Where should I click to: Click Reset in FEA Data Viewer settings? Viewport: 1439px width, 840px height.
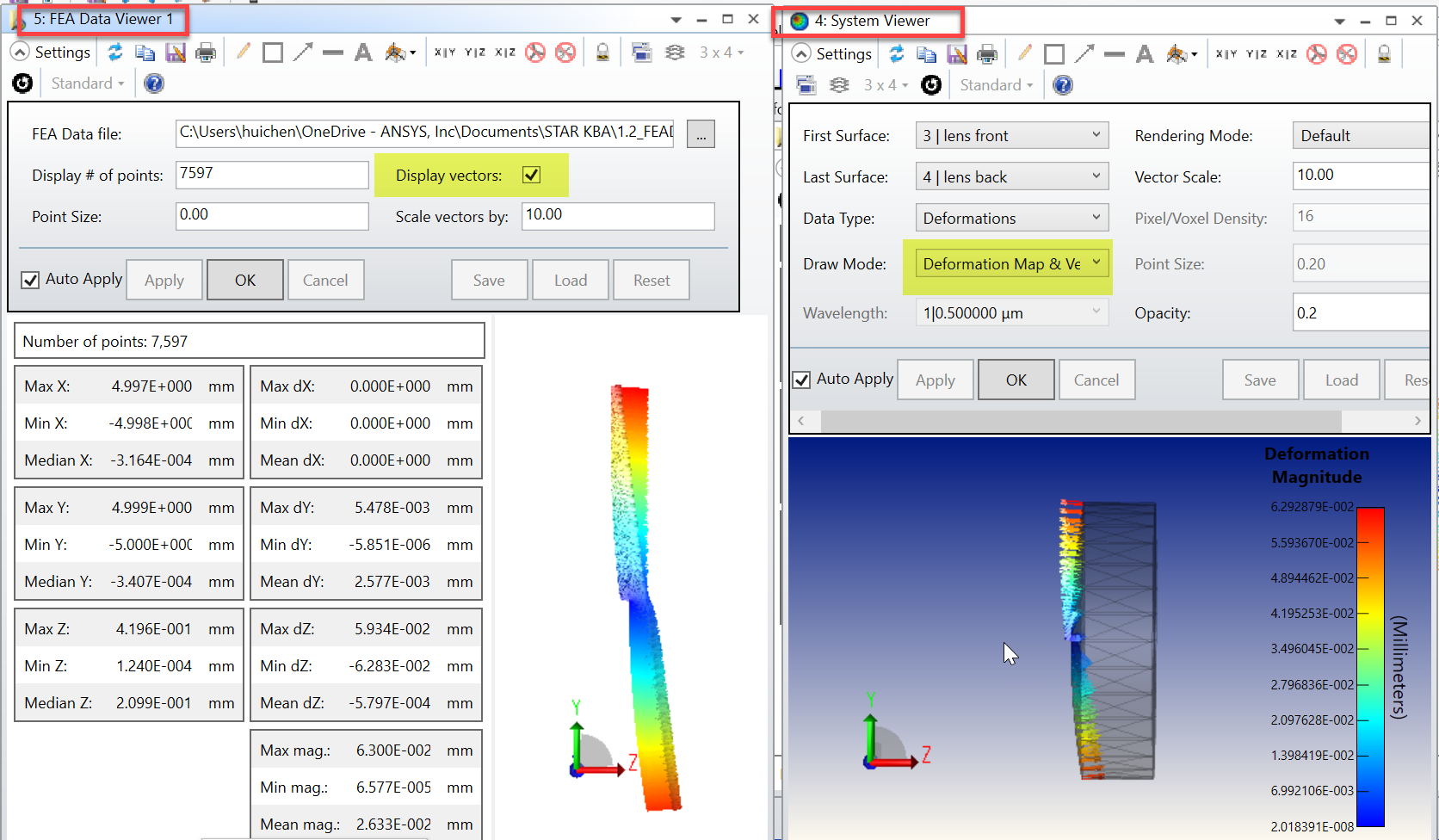[x=652, y=280]
